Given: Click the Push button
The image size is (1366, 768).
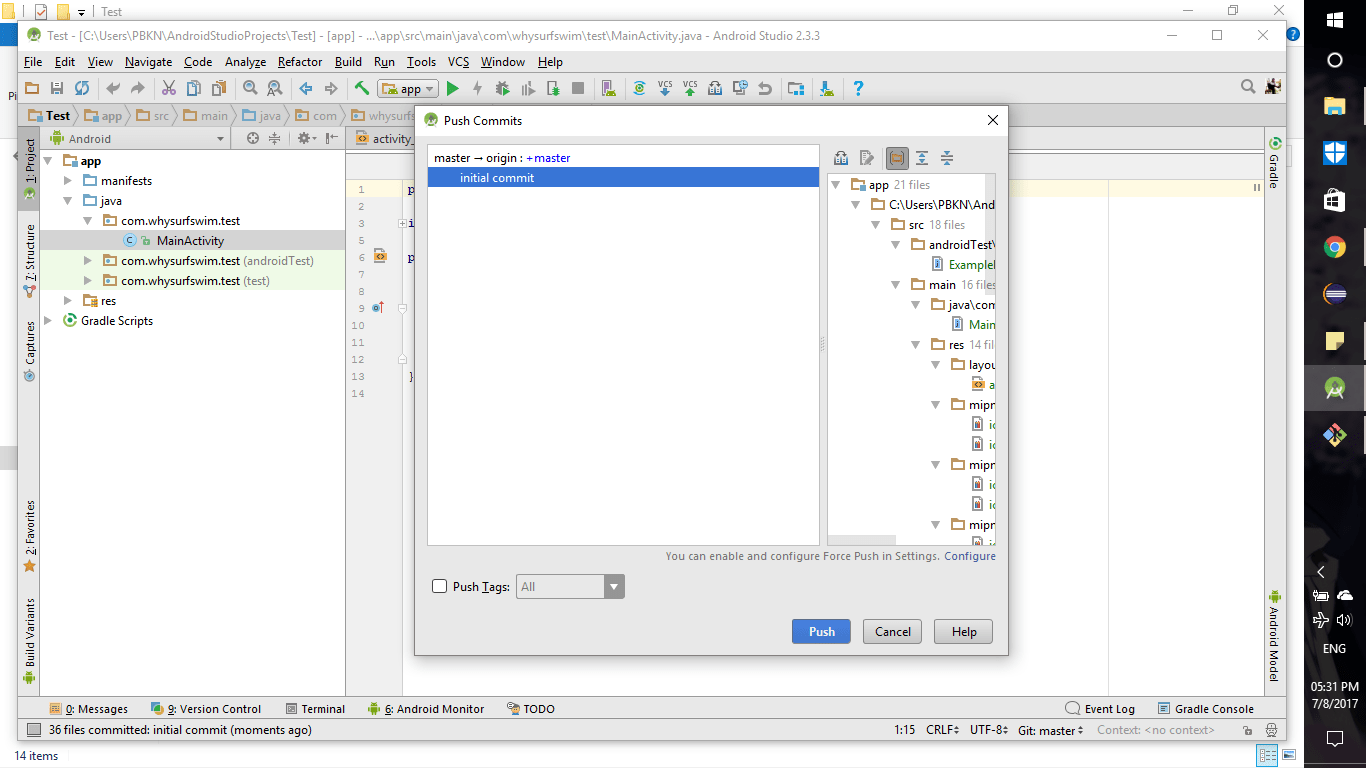Looking at the screenshot, I should [x=821, y=631].
